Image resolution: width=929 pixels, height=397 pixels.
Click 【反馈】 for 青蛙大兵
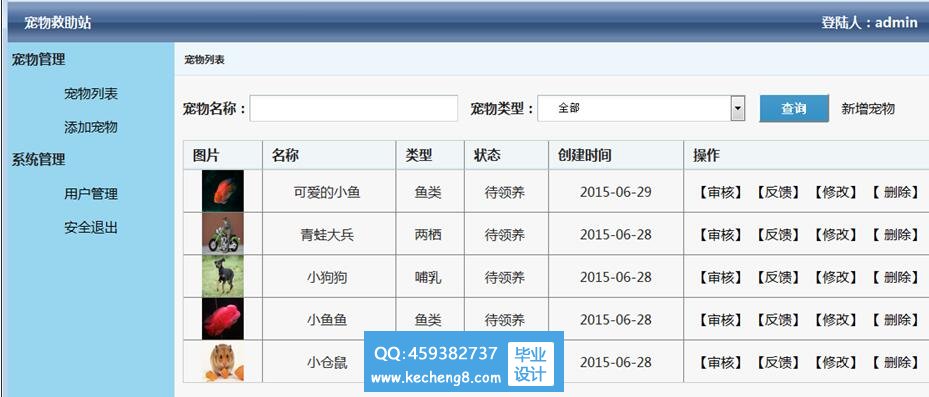(x=779, y=235)
